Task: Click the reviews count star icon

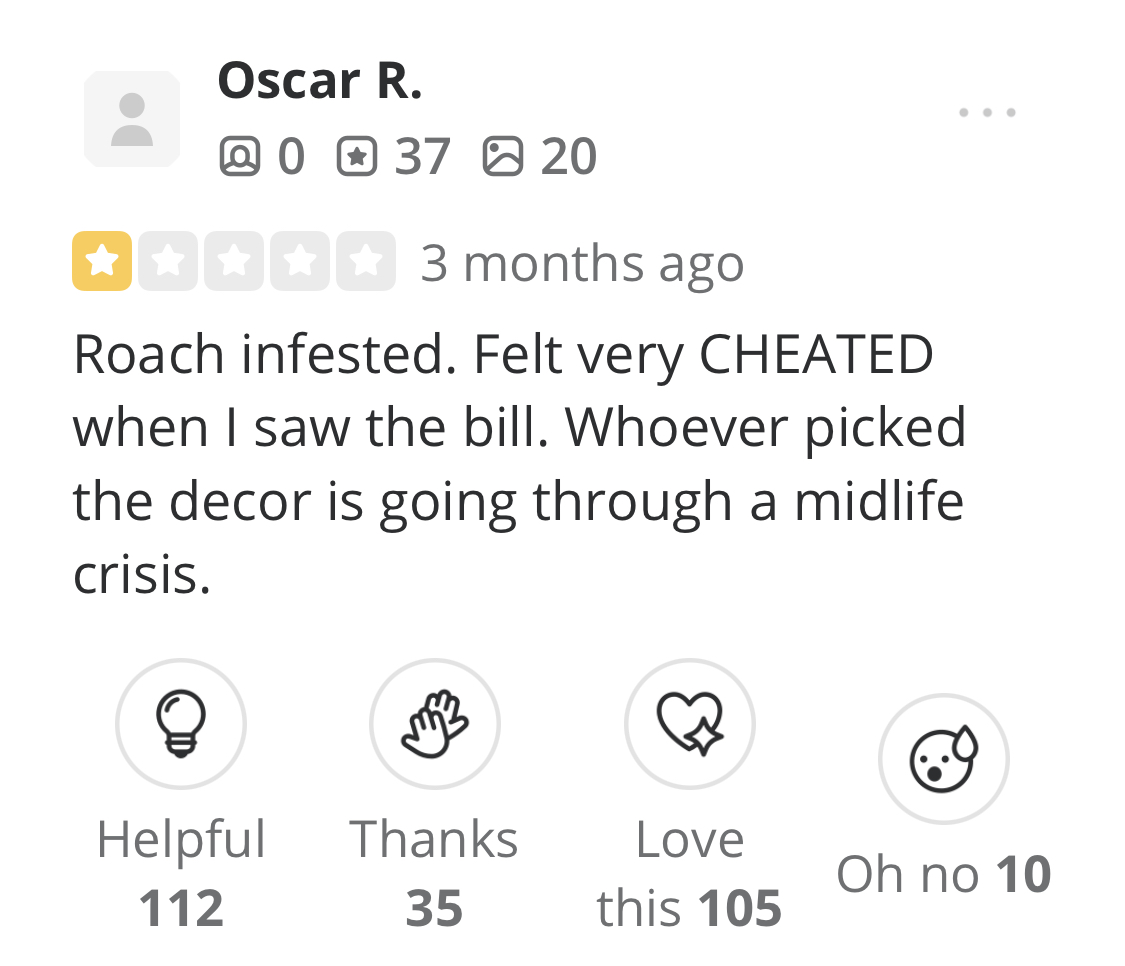Action: pyautogui.click(x=357, y=156)
